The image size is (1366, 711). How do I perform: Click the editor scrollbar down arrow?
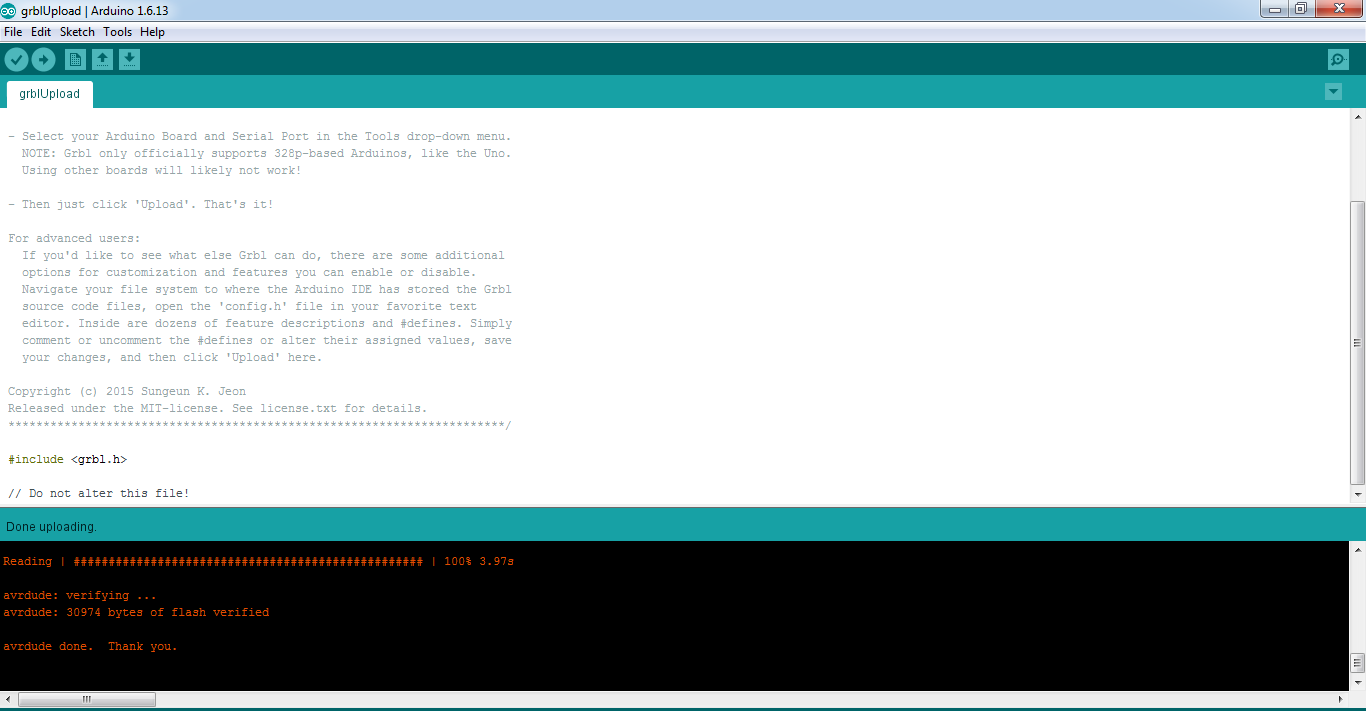point(1357,494)
